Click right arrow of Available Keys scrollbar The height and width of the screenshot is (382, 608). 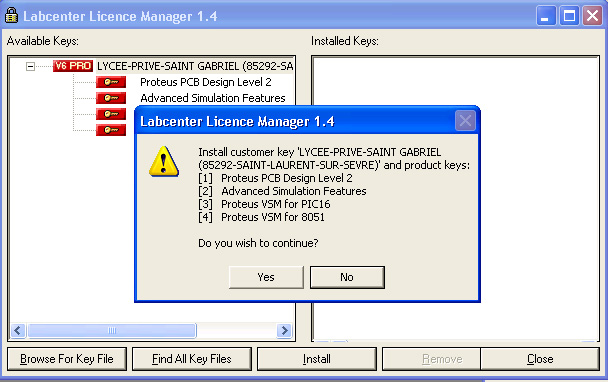pos(285,330)
